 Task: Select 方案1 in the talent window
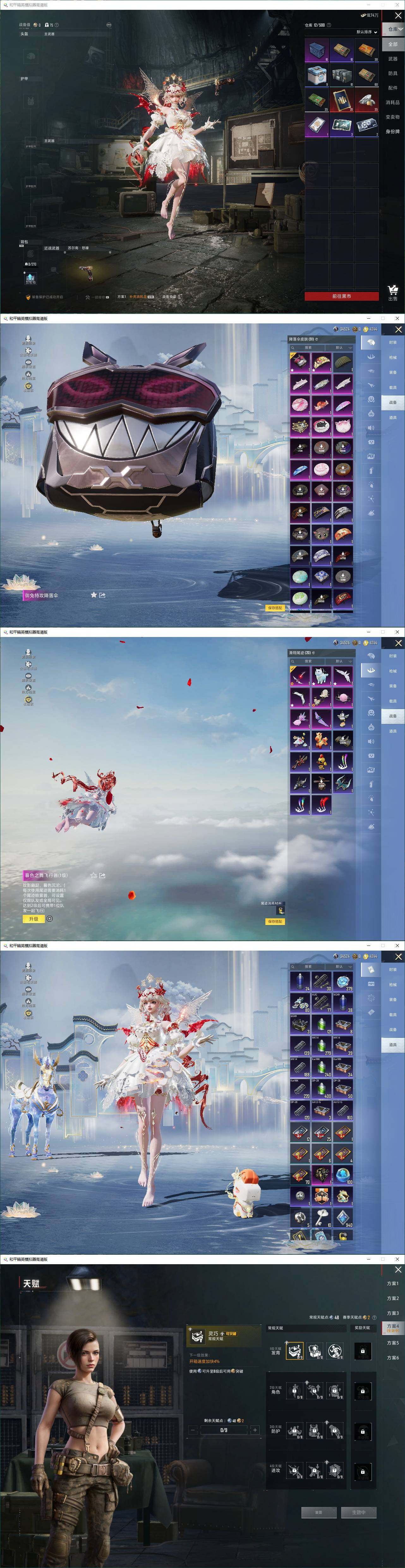coord(393,1284)
